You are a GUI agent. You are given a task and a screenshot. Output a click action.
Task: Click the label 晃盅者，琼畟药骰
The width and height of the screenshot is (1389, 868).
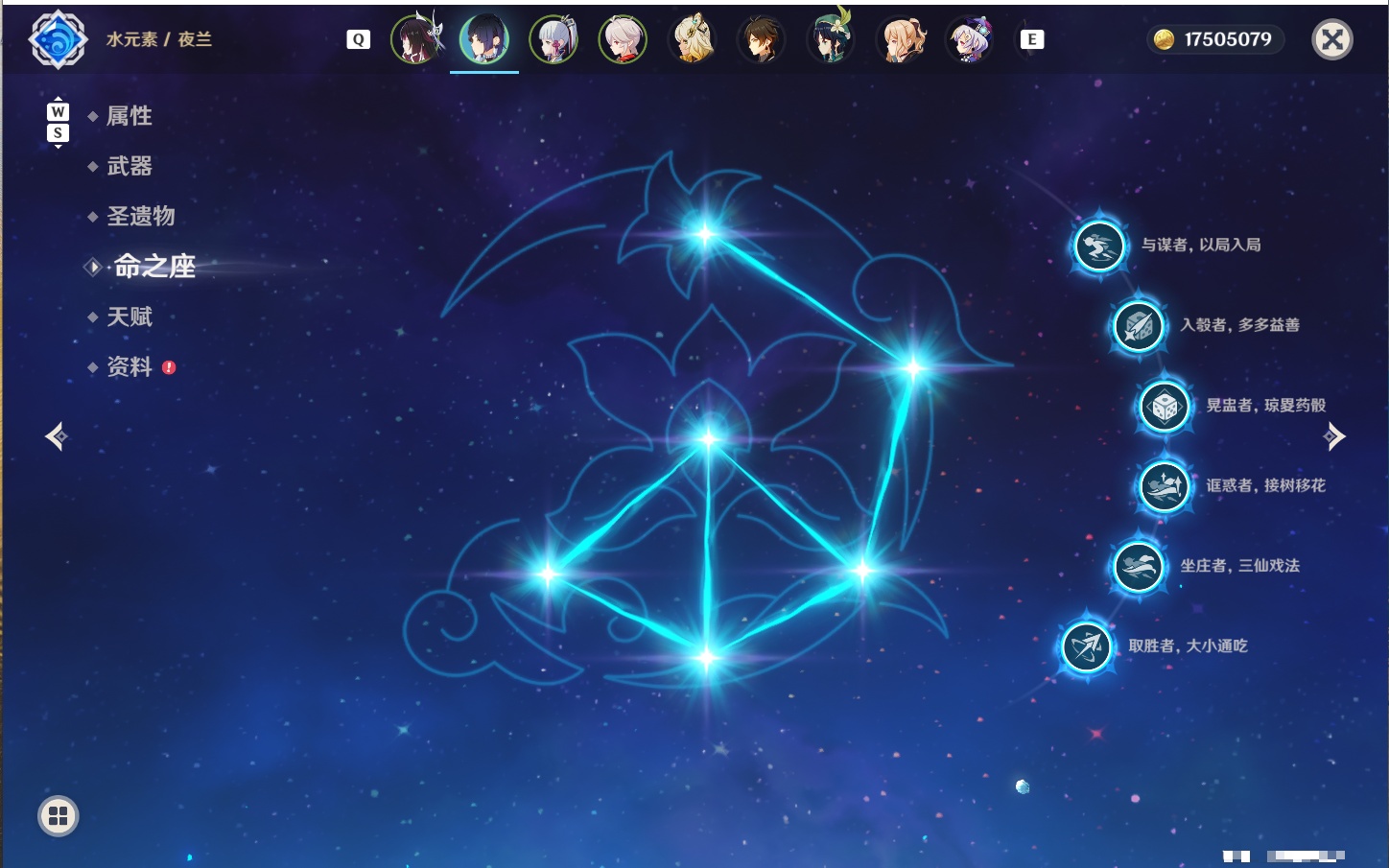(1266, 406)
